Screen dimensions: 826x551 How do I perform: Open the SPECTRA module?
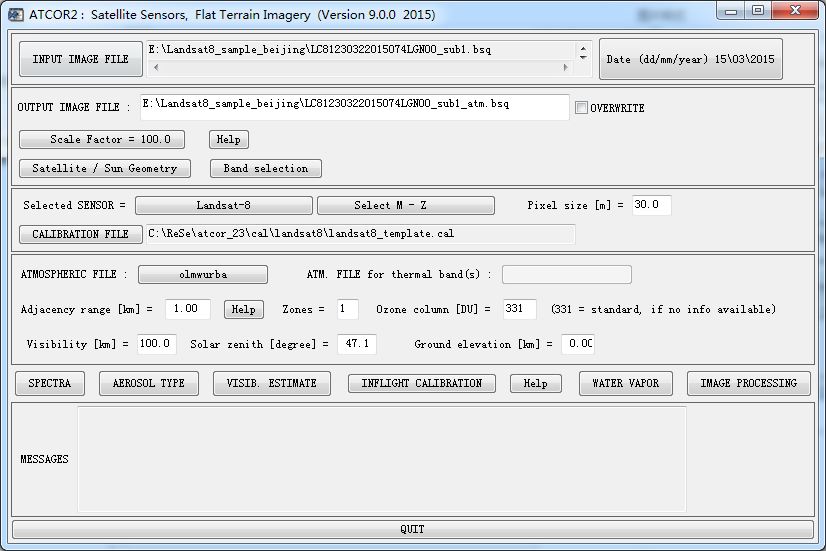50,383
